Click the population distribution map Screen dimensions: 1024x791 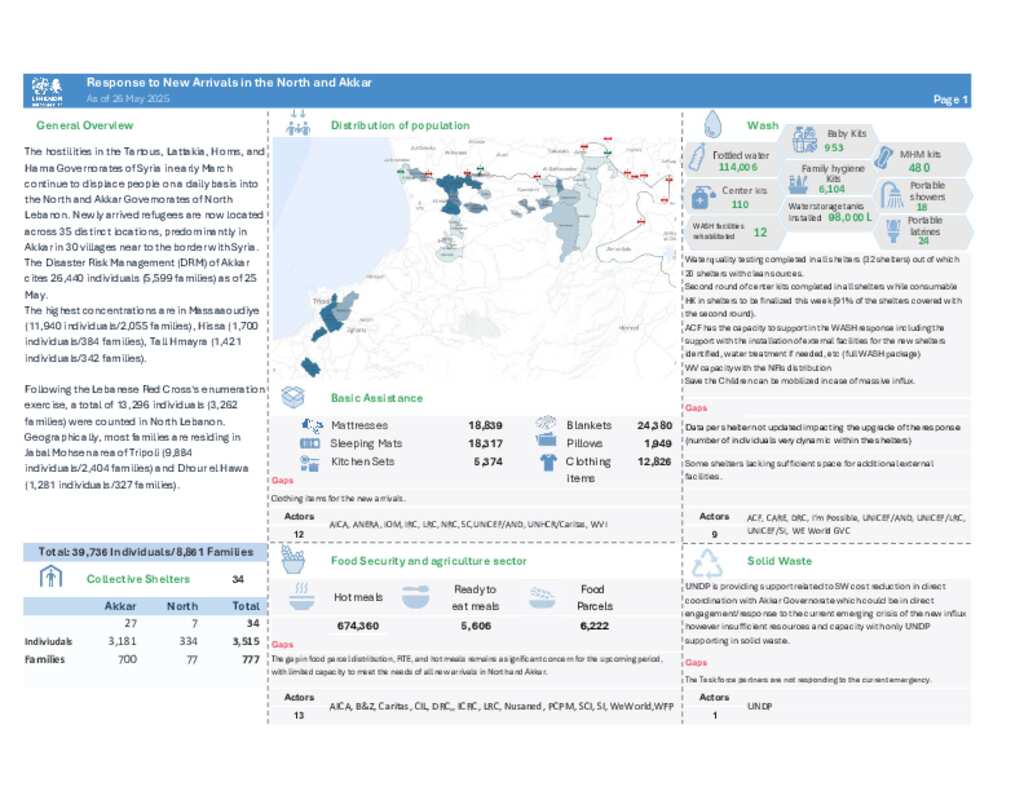[474, 260]
